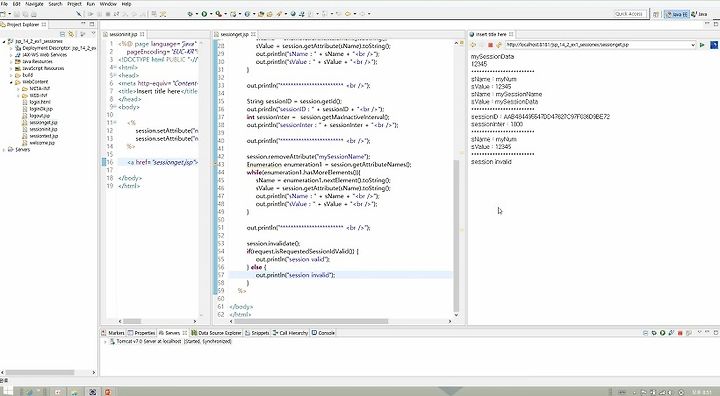Open the Navigate menu
720x396 pixels.
[34, 4]
